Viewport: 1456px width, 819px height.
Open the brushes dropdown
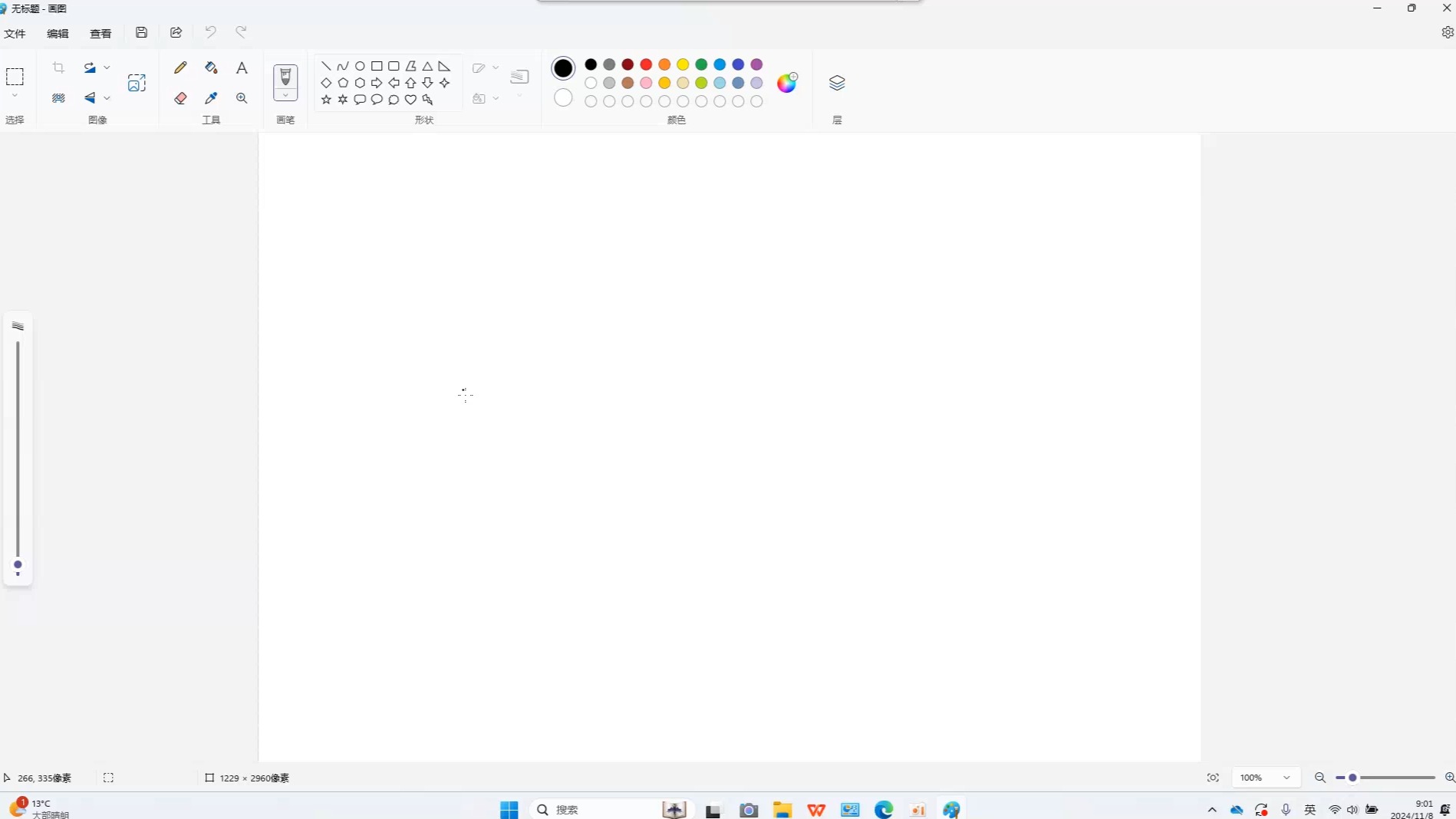[x=285, y=95]
